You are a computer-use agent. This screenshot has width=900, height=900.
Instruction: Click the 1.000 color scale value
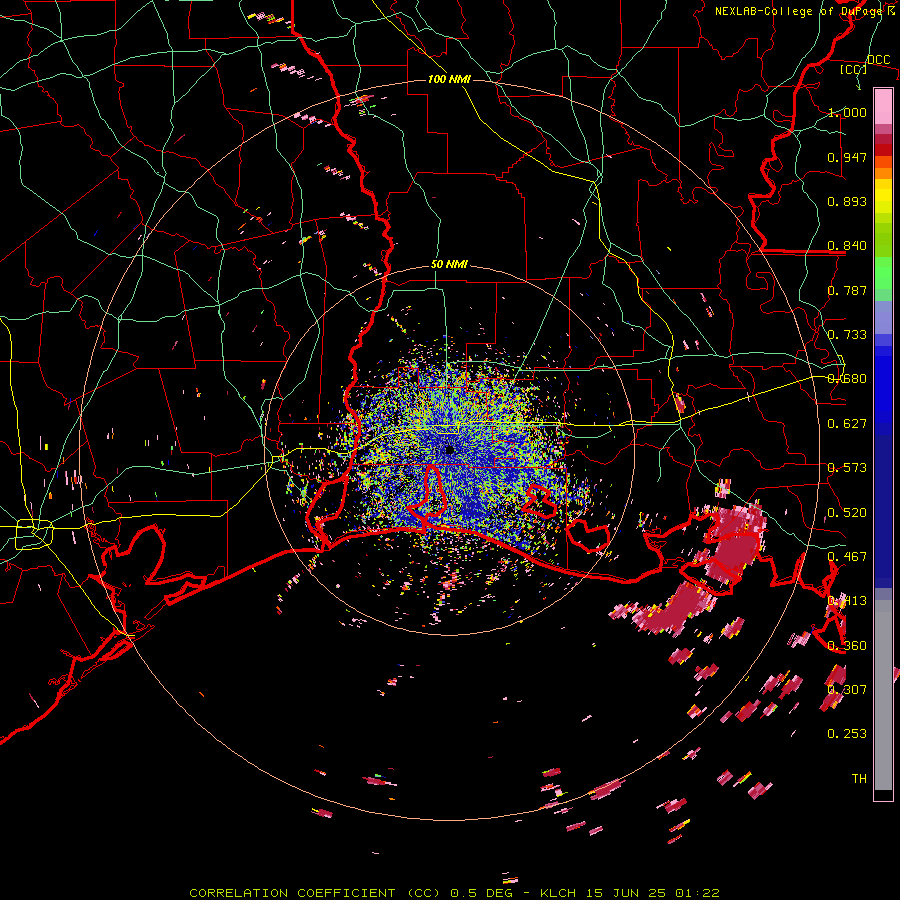click(x=847, y=112)
